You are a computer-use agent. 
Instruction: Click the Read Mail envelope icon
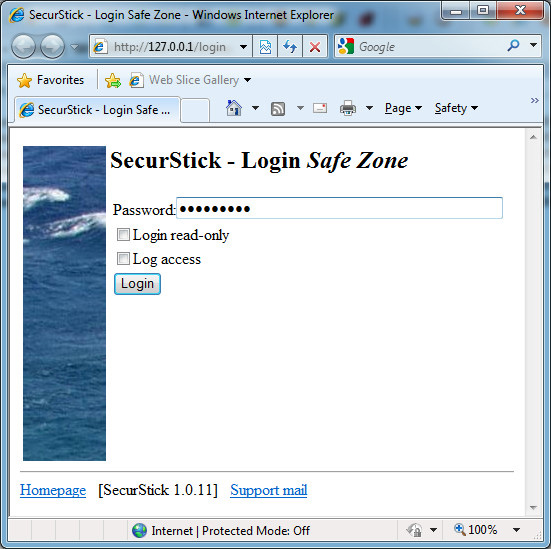click(320, 108)
